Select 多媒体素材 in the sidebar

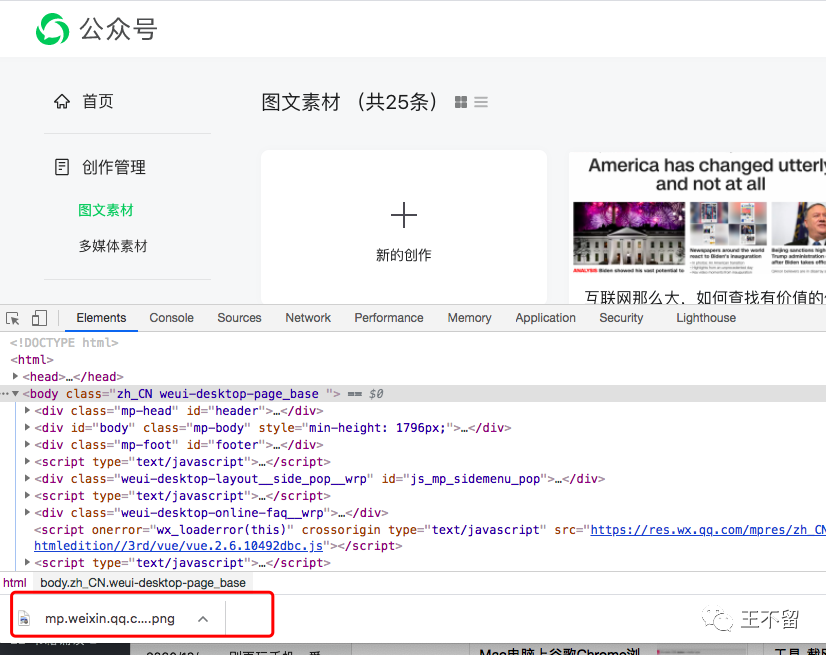tap(113, 246)
